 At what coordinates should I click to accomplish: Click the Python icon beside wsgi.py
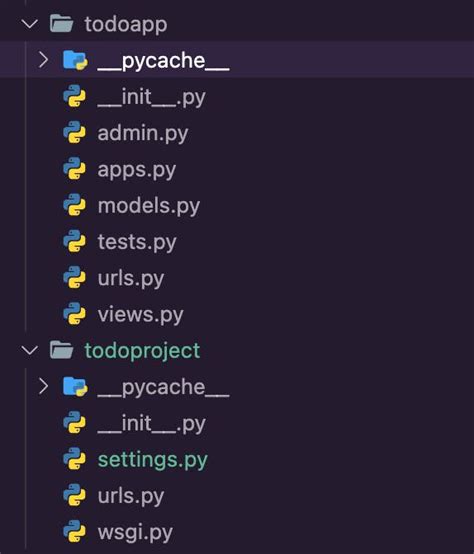click(x=75, y=531)
